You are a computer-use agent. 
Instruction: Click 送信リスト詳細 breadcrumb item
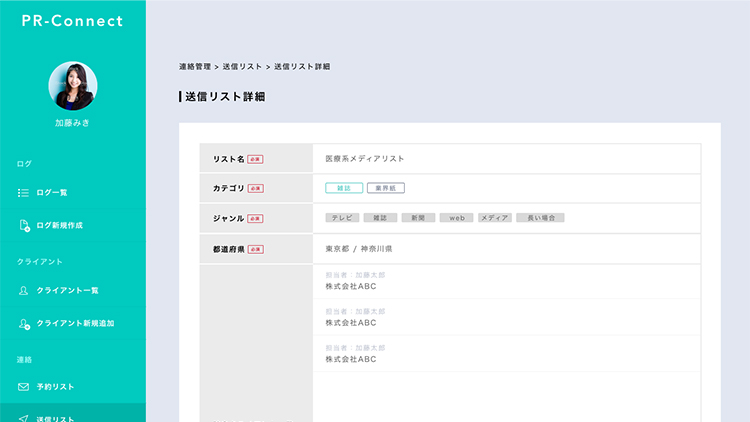point(302,67)
